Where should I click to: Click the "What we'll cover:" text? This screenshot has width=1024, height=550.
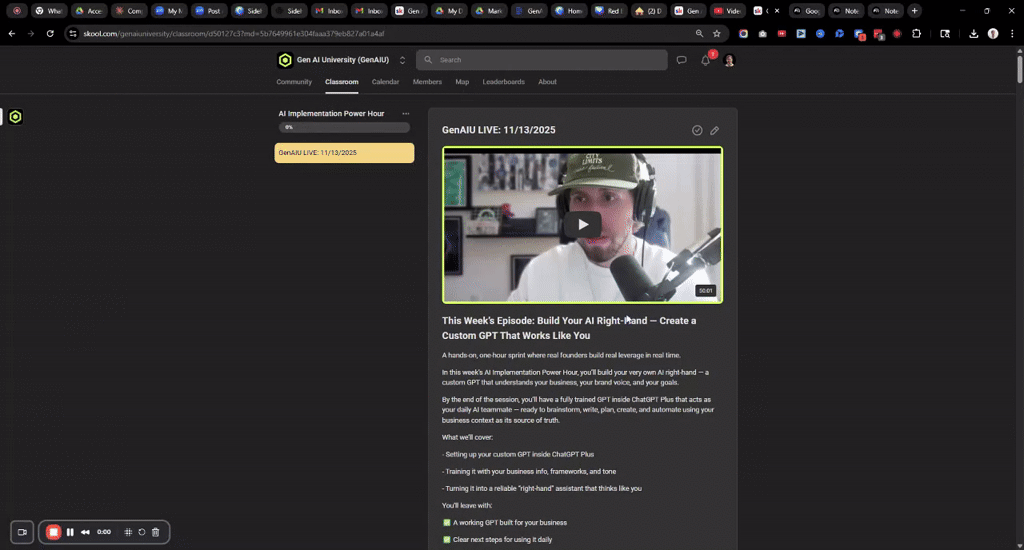pyautogui.click(x=467, y=438)
